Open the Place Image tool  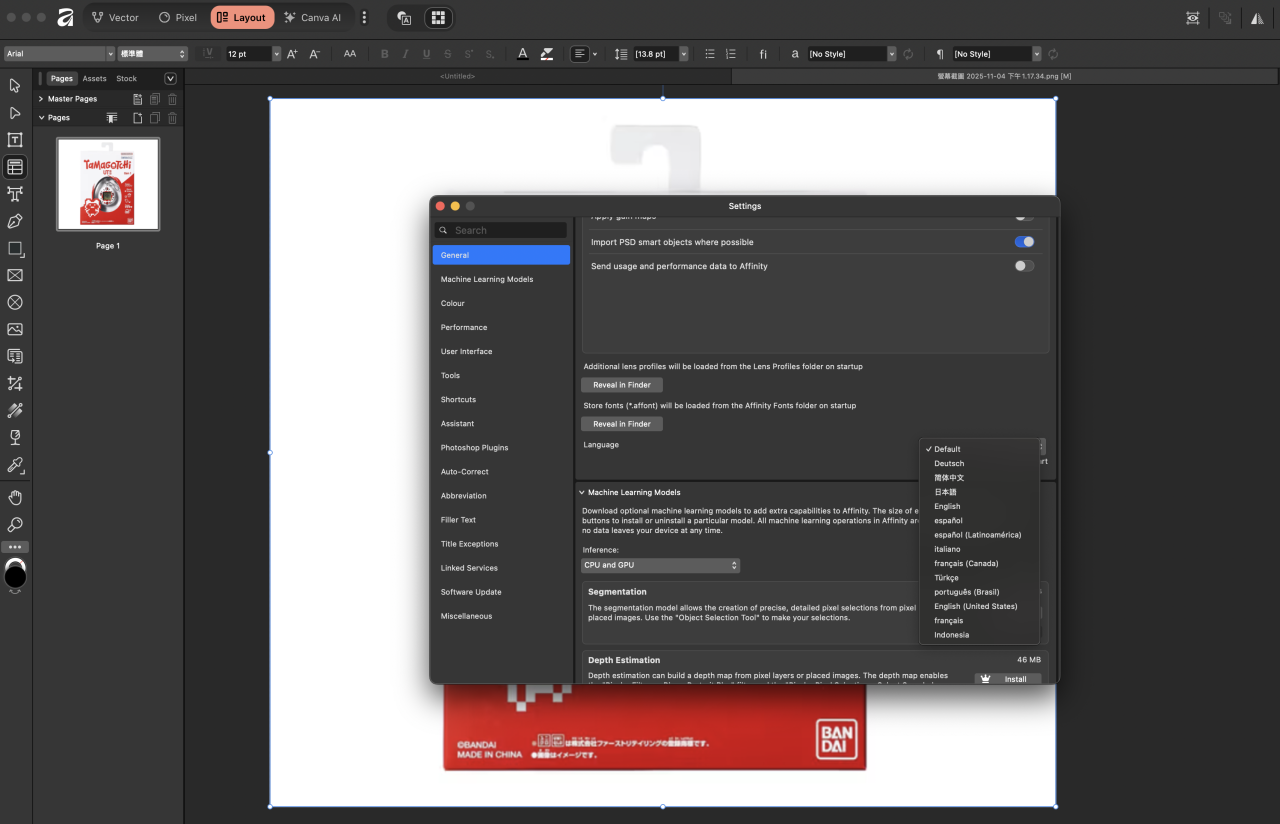tap(14, 329)
